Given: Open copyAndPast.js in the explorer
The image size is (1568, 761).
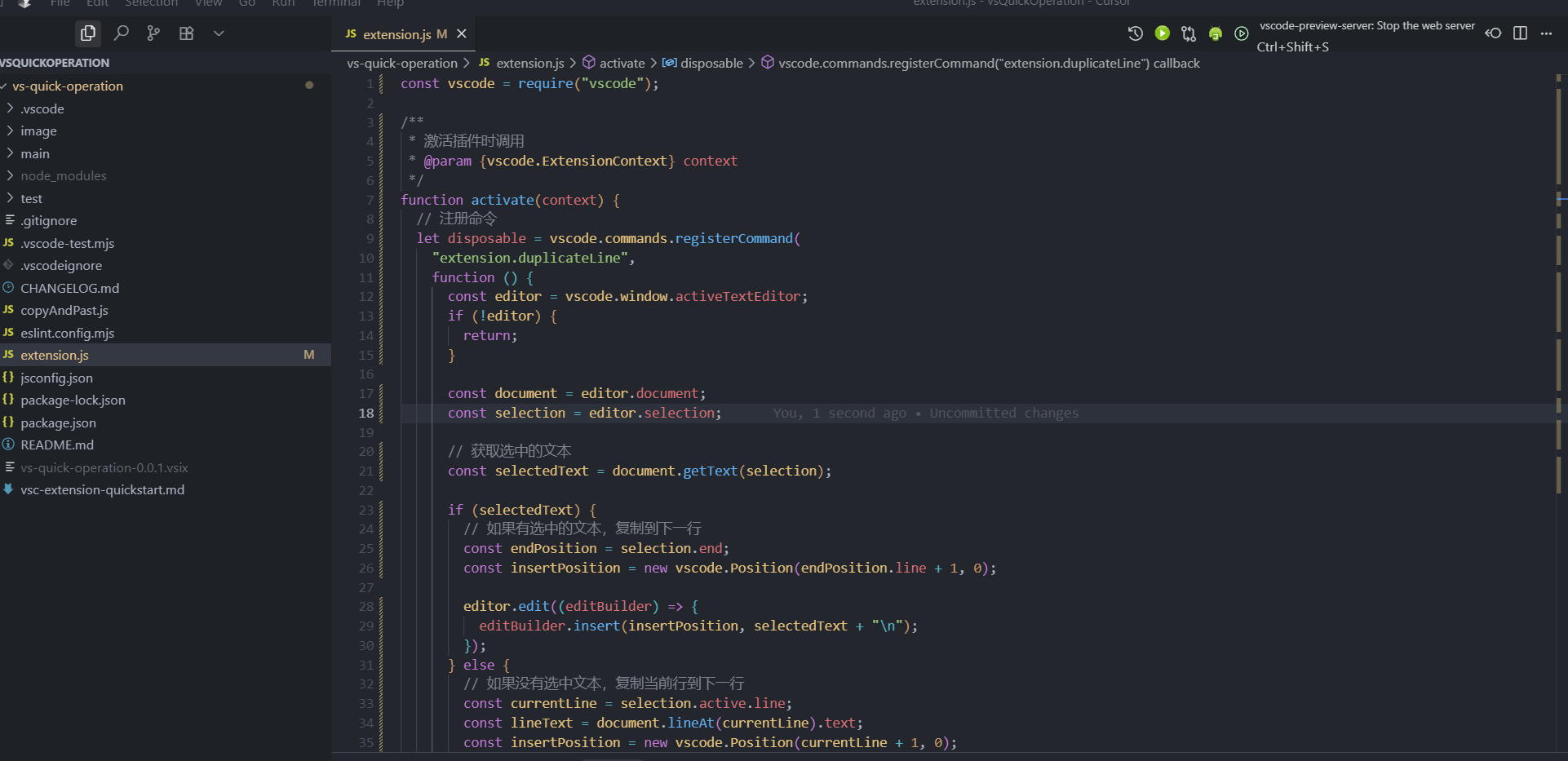Looking at the screenshot, I should 166,310.
